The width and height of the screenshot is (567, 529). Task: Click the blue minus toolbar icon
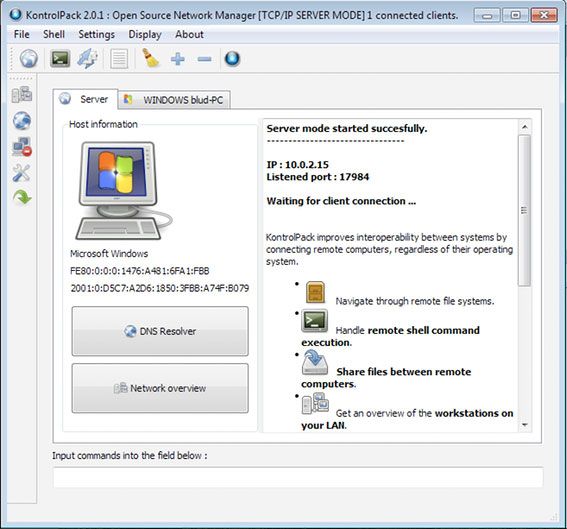click(204, 59)
